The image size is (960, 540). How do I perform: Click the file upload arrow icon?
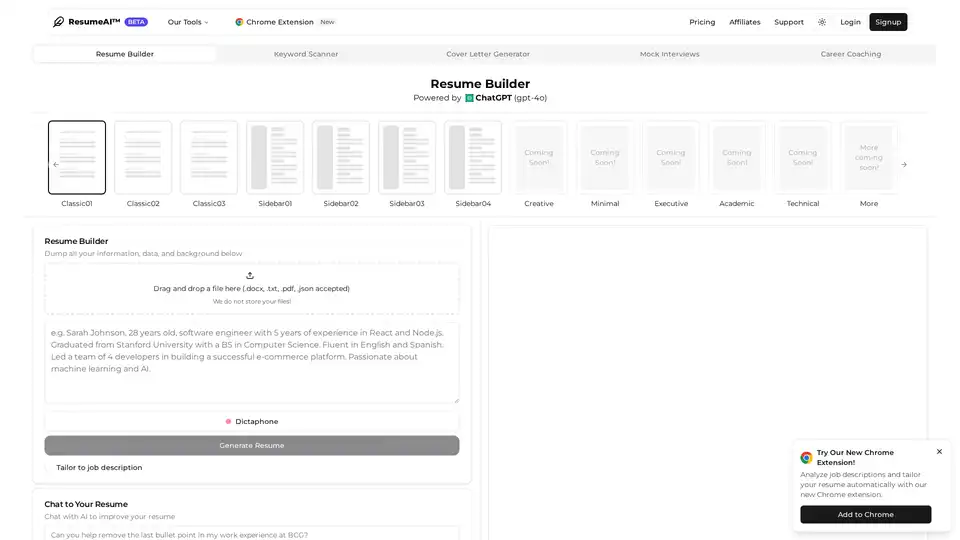point(250,275)
